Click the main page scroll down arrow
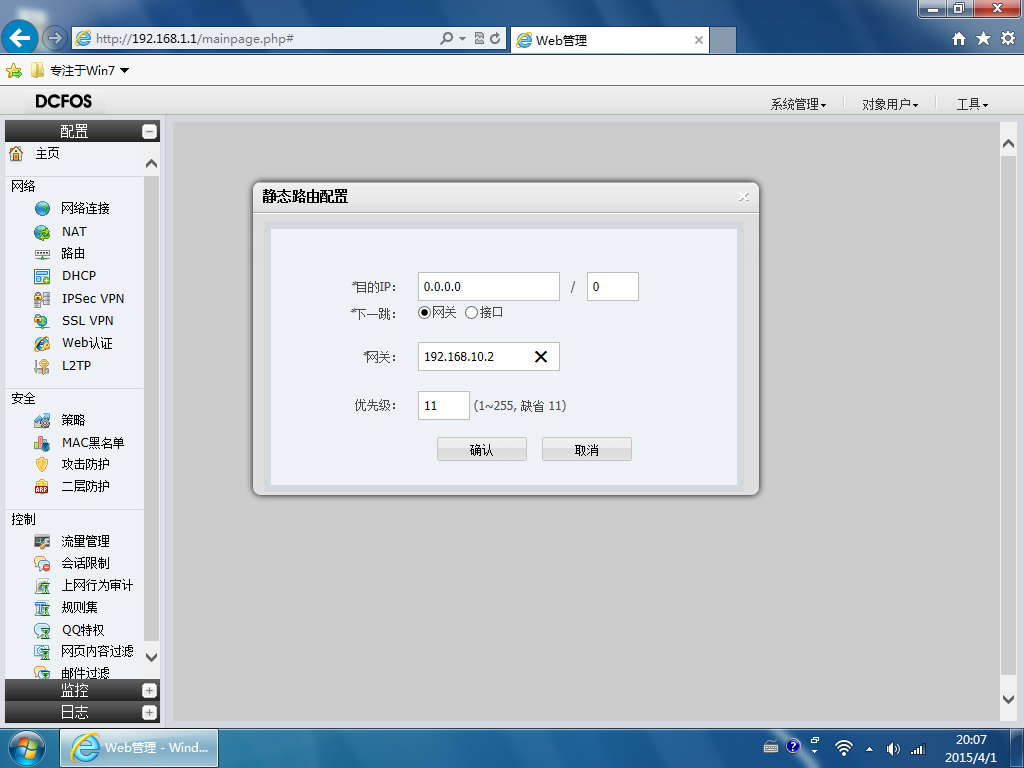The width and height of the screenshot is (1024, 768). (x=1008, y=699)
